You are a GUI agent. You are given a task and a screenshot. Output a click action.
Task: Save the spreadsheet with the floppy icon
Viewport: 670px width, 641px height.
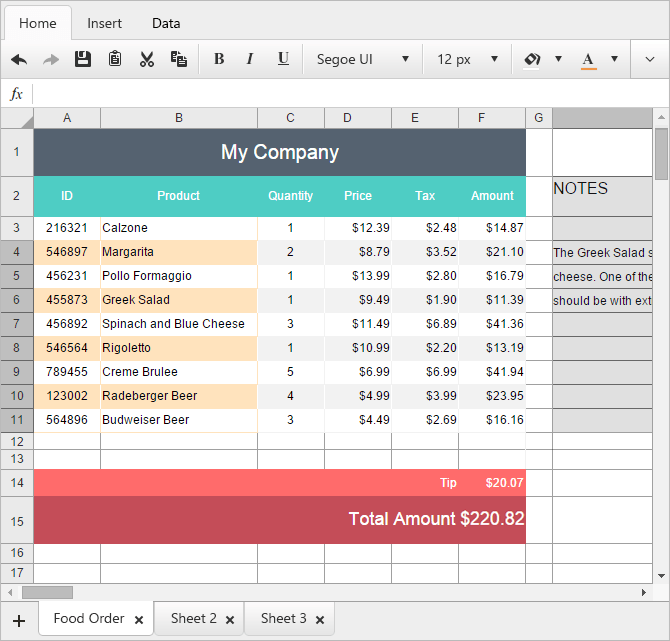point(82,59)
